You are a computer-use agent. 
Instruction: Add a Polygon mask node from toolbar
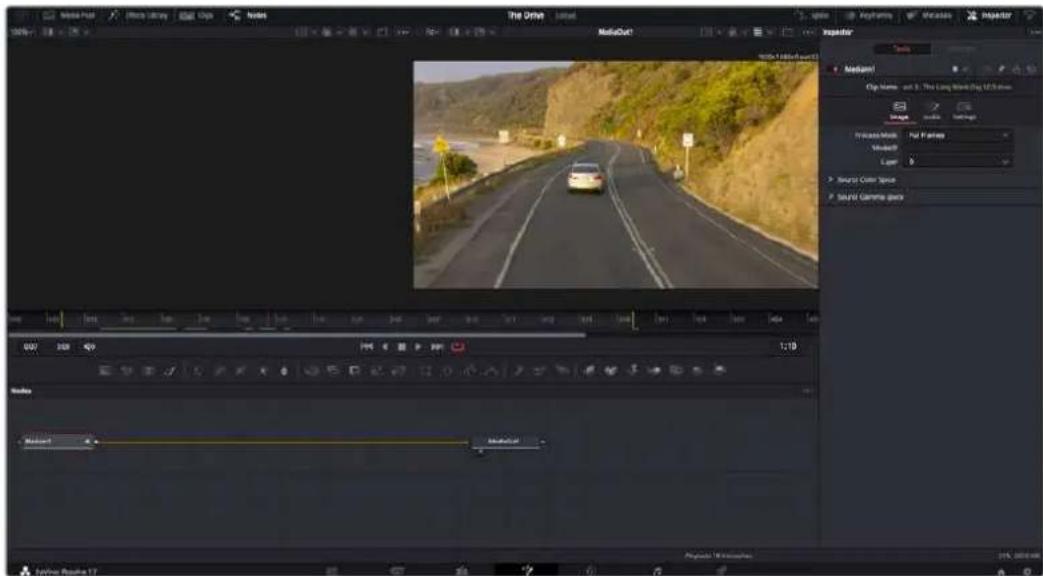coord(470,370)
